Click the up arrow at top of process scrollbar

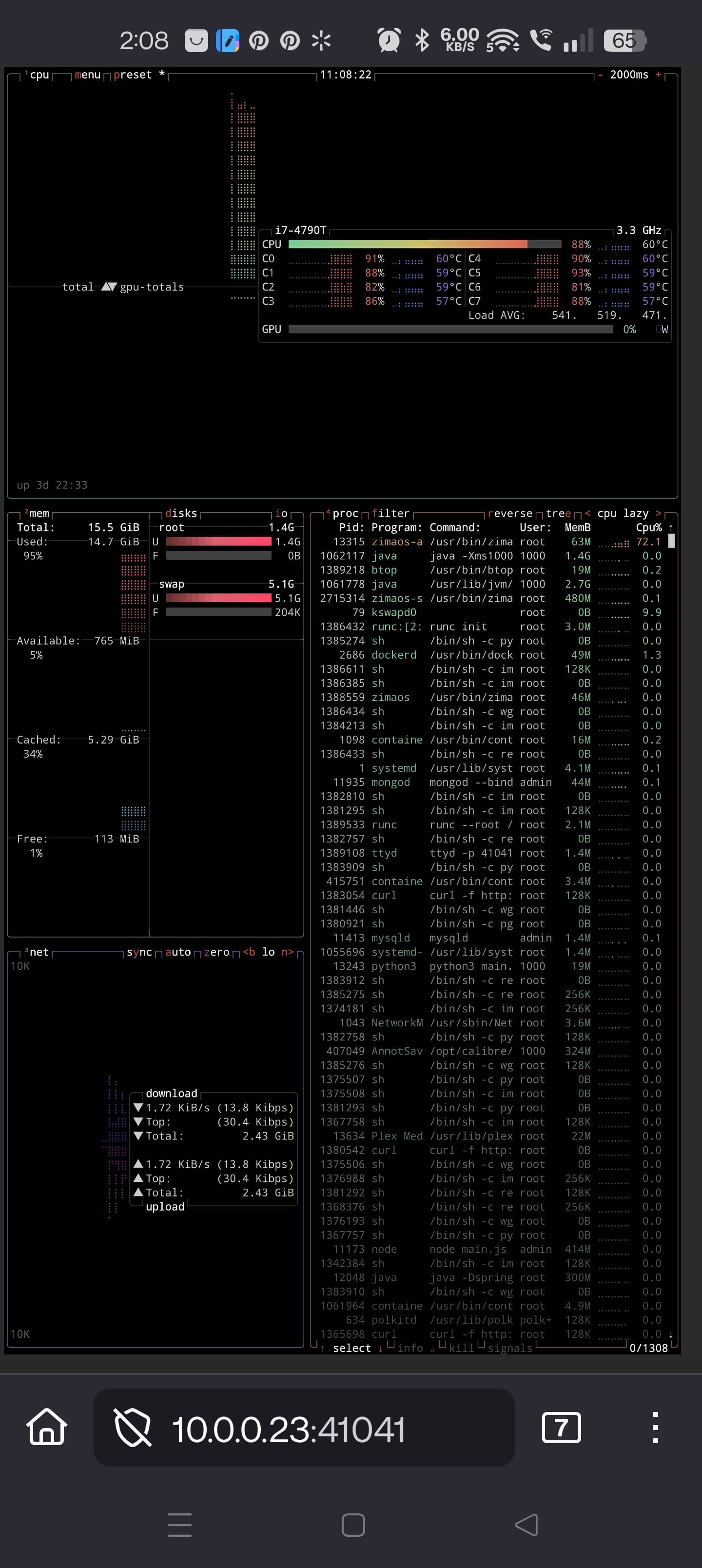tap(671, 528)
